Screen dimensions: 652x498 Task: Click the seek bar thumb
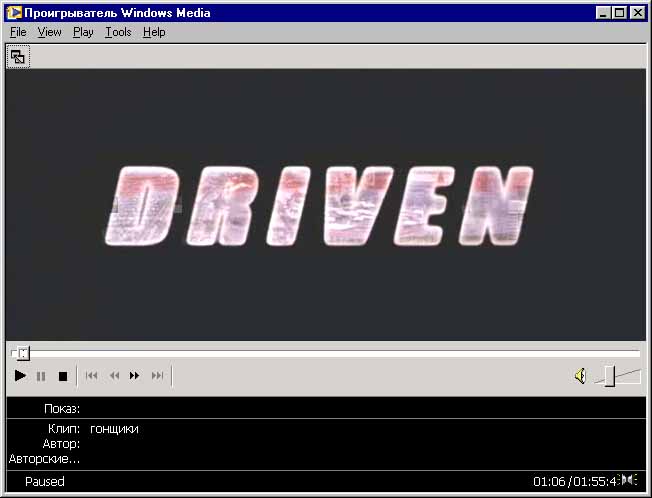point(23,354)
